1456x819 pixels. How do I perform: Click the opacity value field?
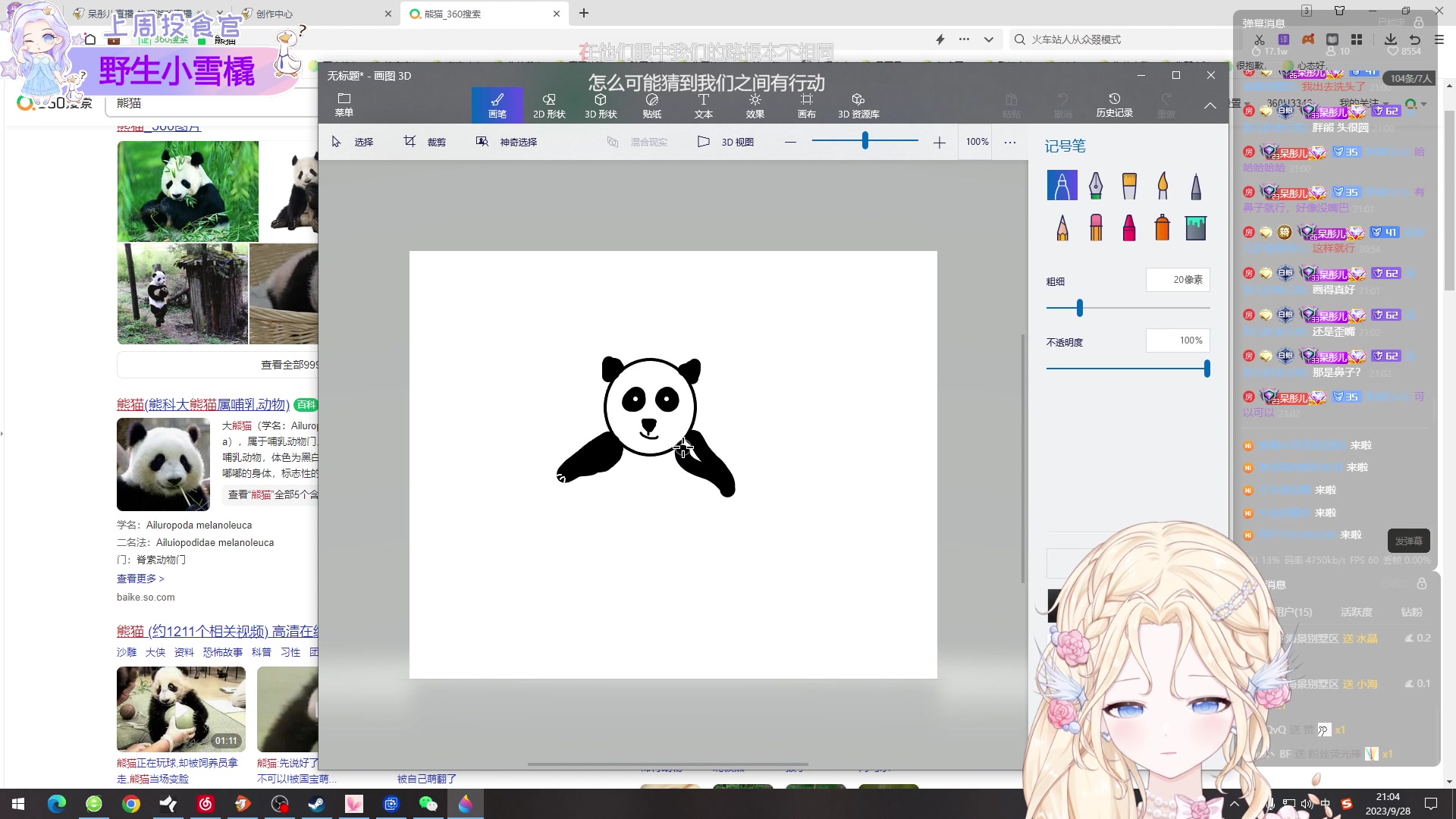click(x=1178, y=340)
